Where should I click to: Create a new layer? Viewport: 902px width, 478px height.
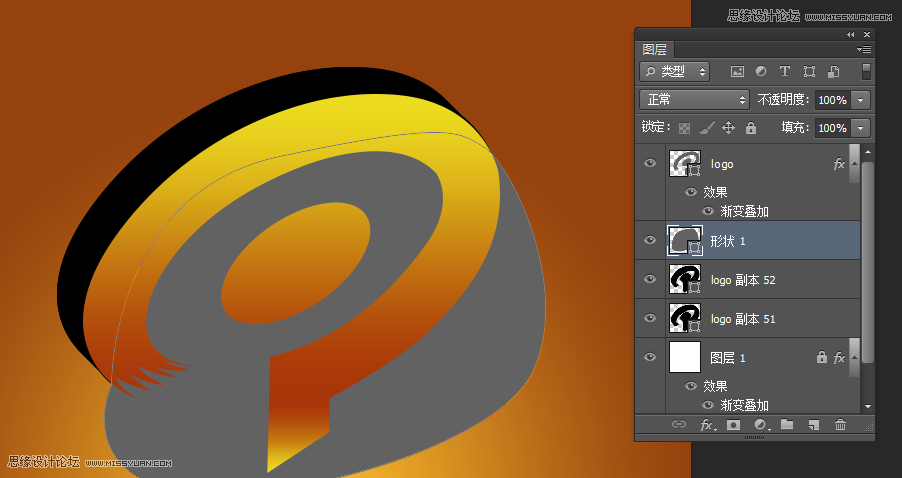(x=813, y=425)
